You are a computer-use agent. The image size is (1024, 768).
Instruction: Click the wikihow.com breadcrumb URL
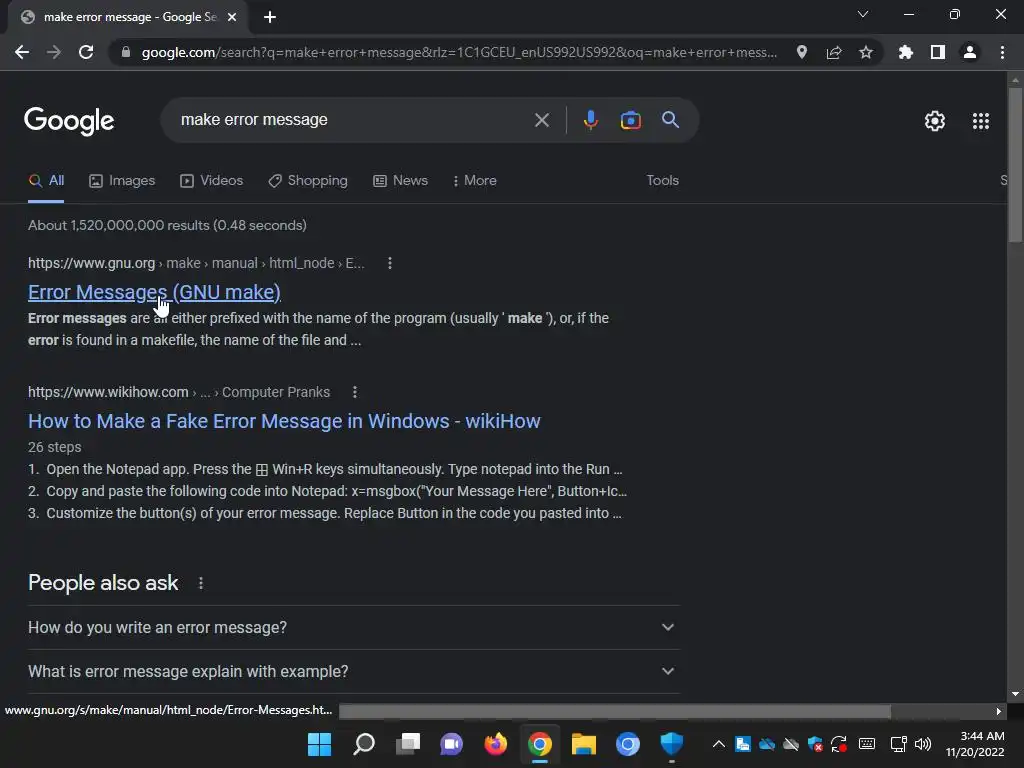179,392
